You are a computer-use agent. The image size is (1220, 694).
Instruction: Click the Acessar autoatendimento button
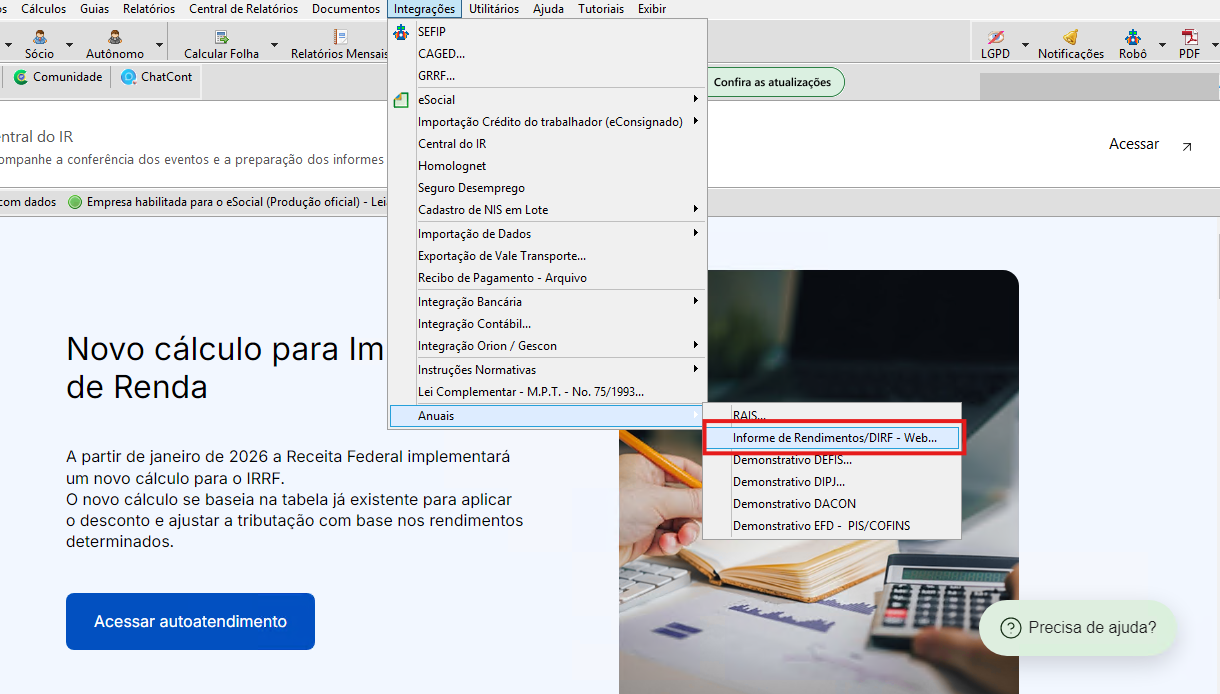click(190, 621)
